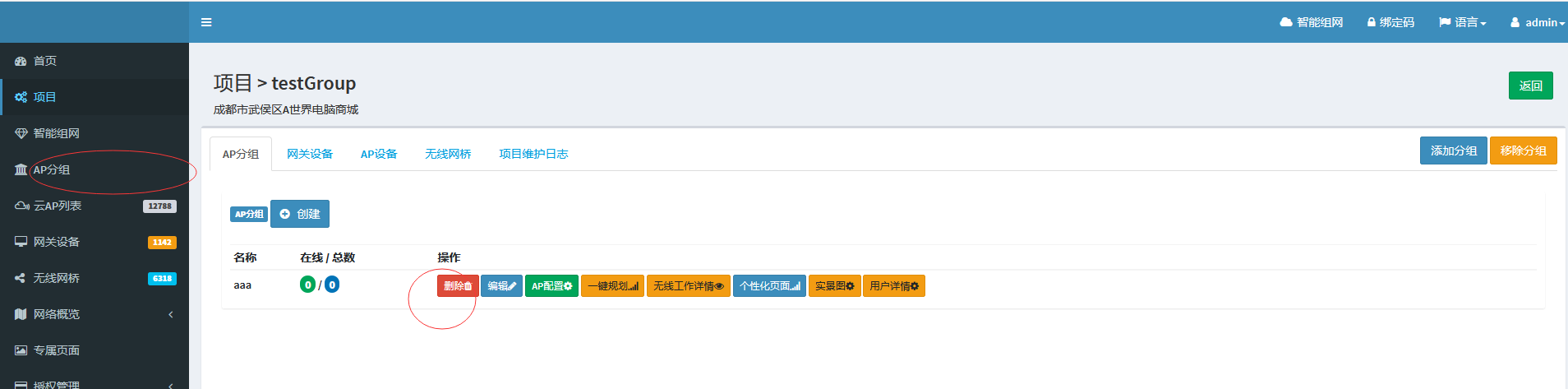Viewport: 1568px width, 389px height.
Task: Click the green 返回 button
Action: [x=1530, y=86]
